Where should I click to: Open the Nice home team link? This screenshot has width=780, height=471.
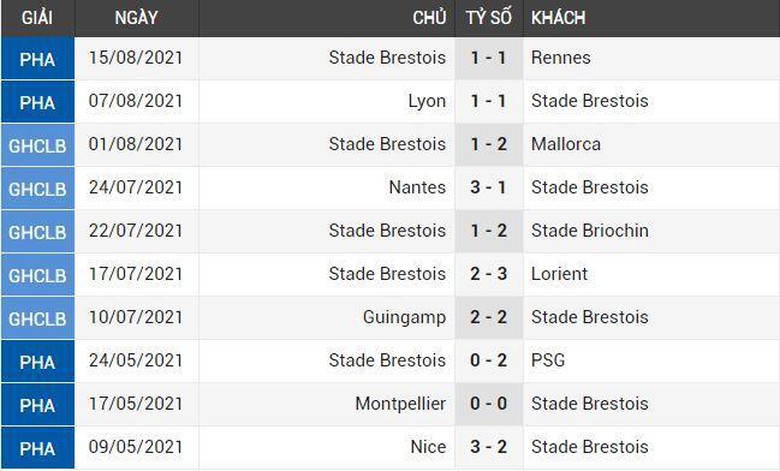pos(429,446)
